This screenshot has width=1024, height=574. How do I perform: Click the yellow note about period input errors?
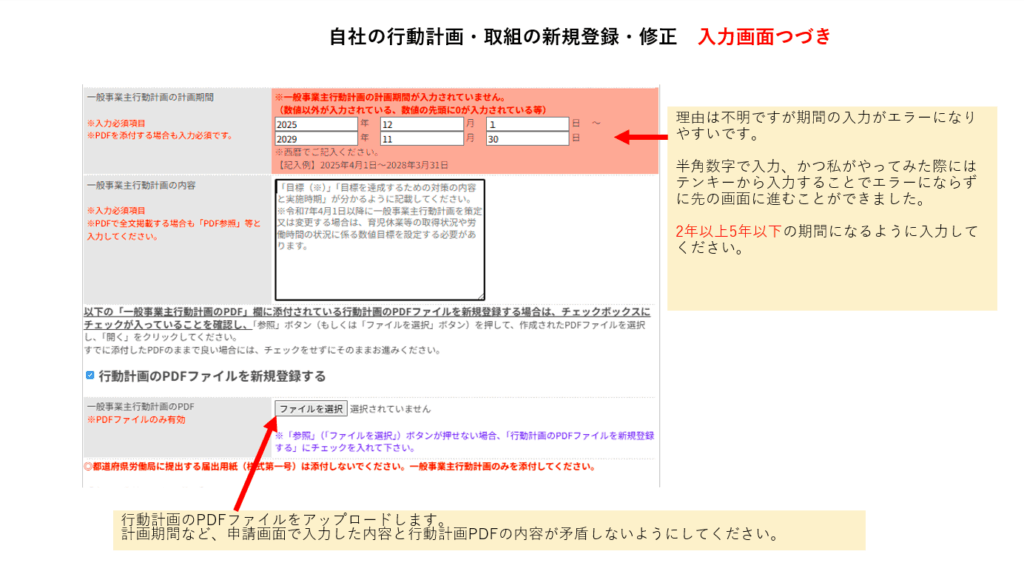(831, 208)
